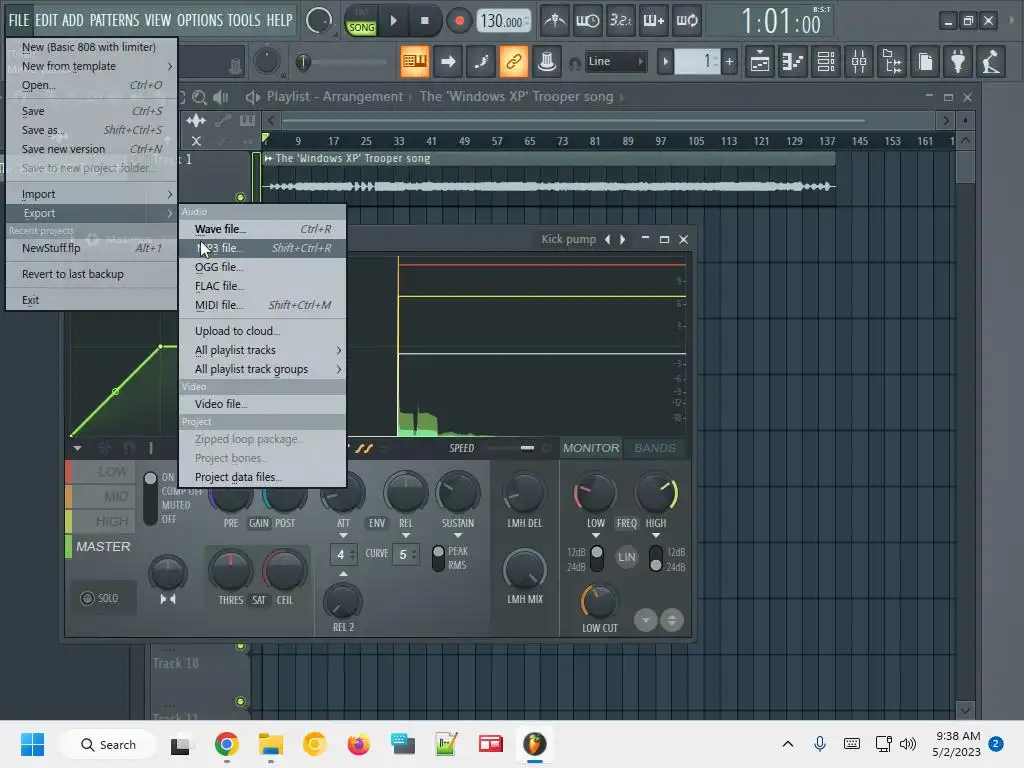Toggle the LIN phase button
1024x768 pixels.
(626, 557)
